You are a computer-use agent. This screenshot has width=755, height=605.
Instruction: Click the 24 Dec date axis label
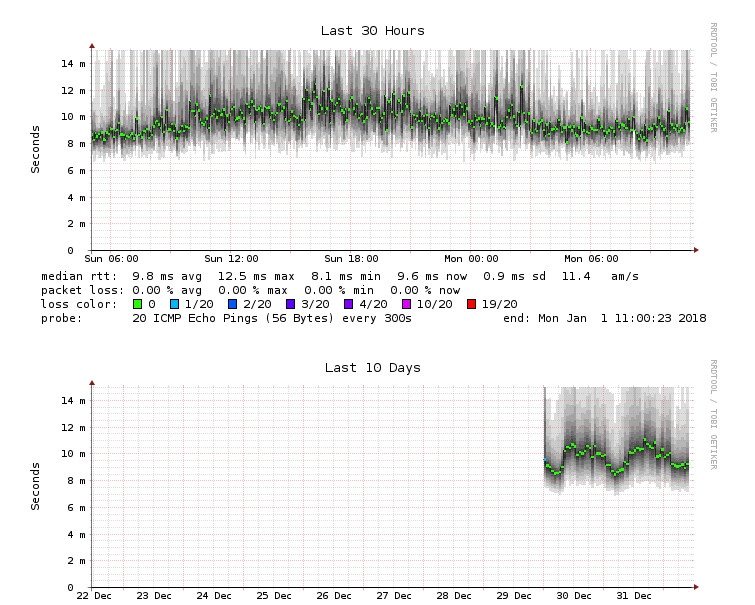tap(214, 596)
